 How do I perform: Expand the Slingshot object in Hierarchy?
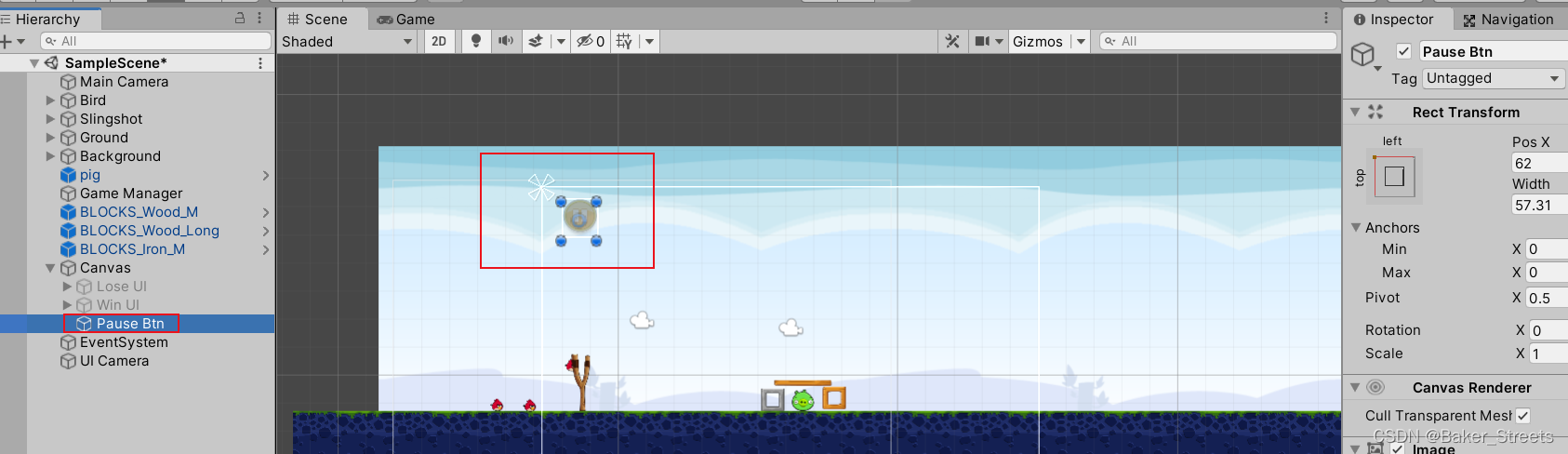pyautogui.click(x=51, y=119)
